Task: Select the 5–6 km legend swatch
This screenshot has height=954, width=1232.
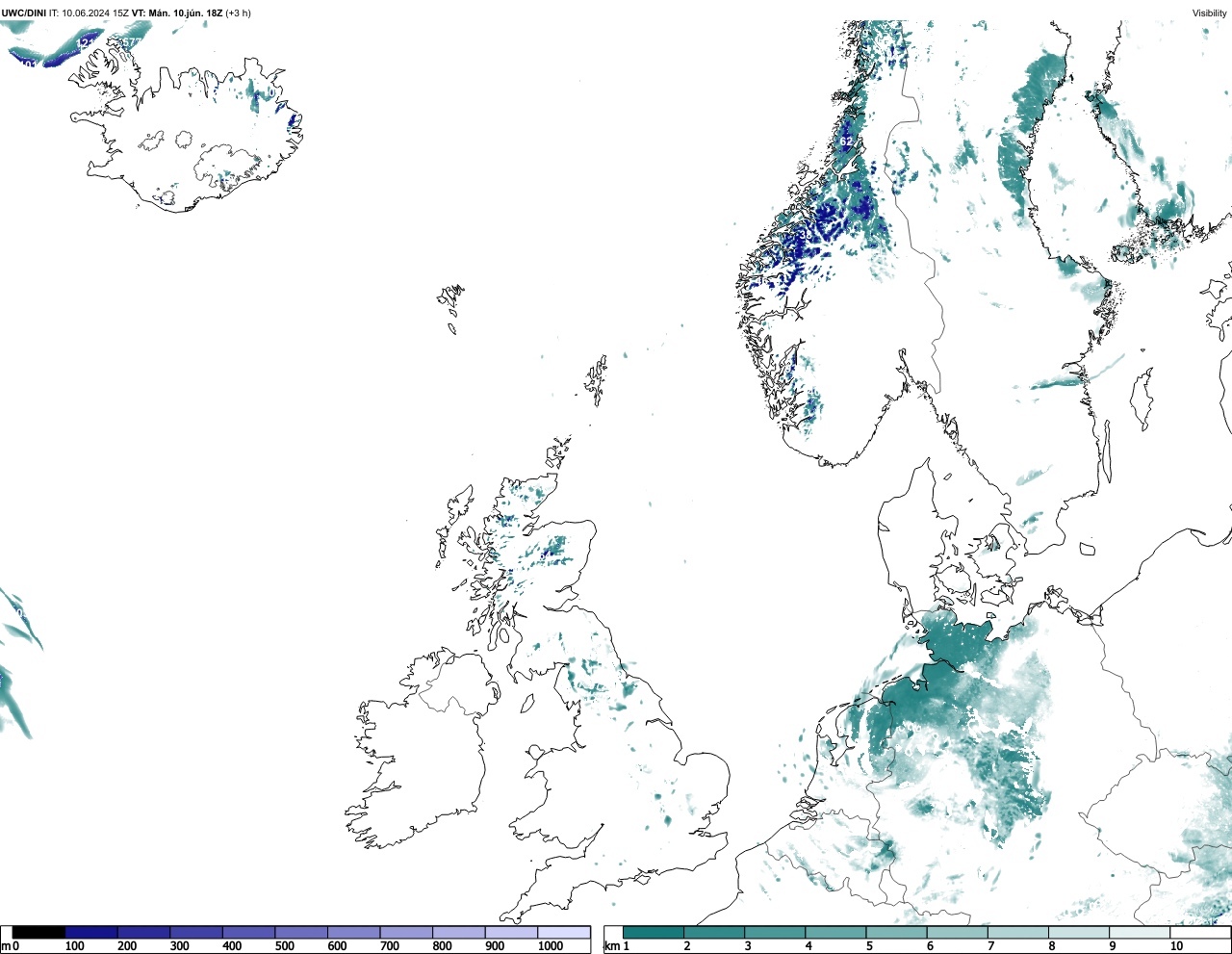Action: tap(896, 932)
